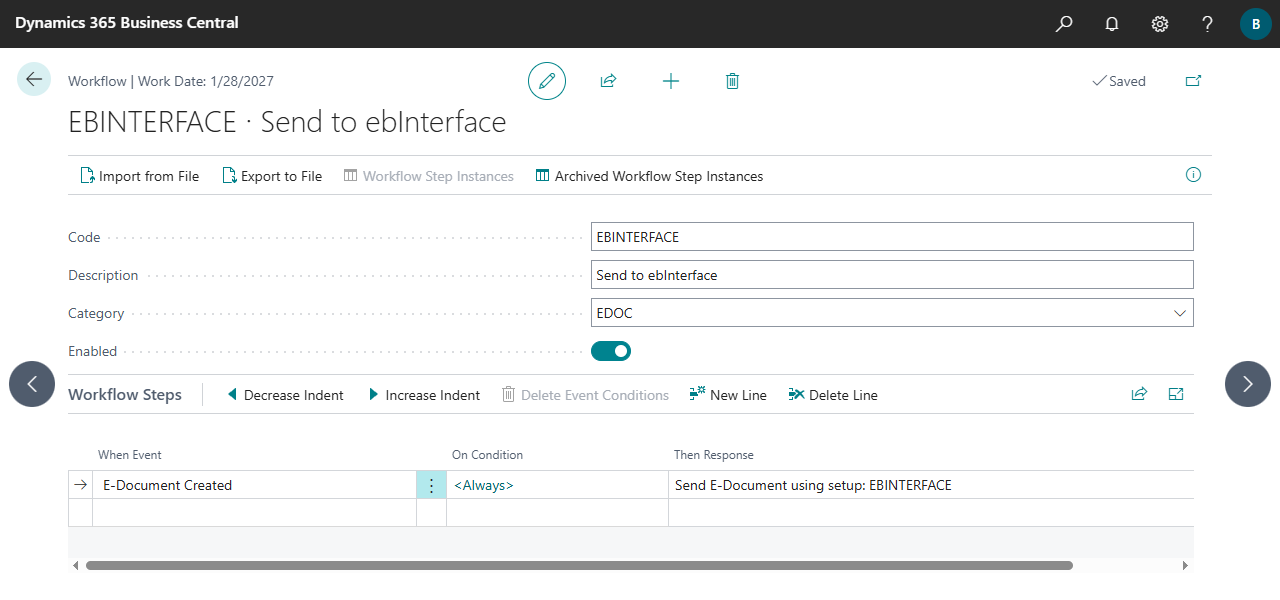1280x600 pixels.
Task: Click Delete Line
Action: click(833, 395)
